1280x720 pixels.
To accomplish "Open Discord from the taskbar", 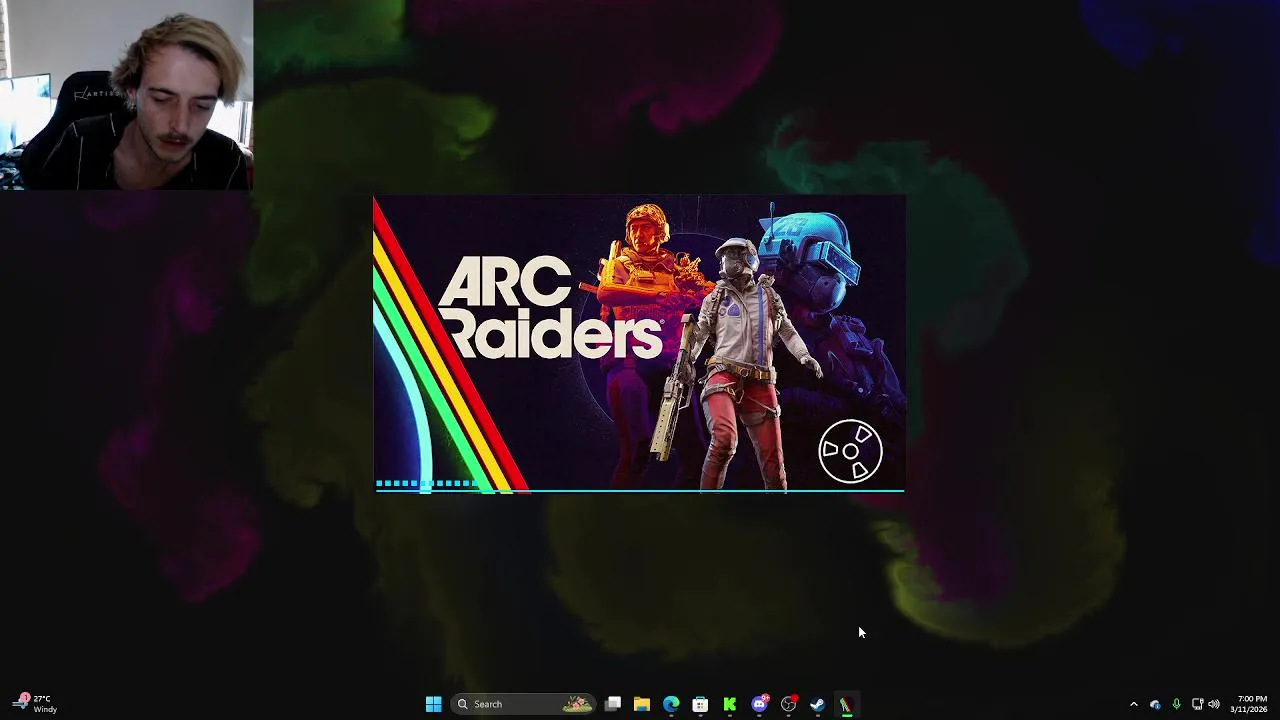I will pos(759,704).
